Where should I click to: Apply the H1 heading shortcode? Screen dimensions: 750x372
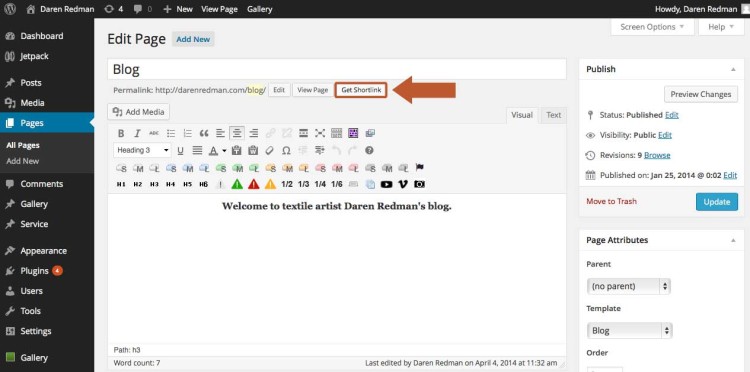tap(121, 184)
